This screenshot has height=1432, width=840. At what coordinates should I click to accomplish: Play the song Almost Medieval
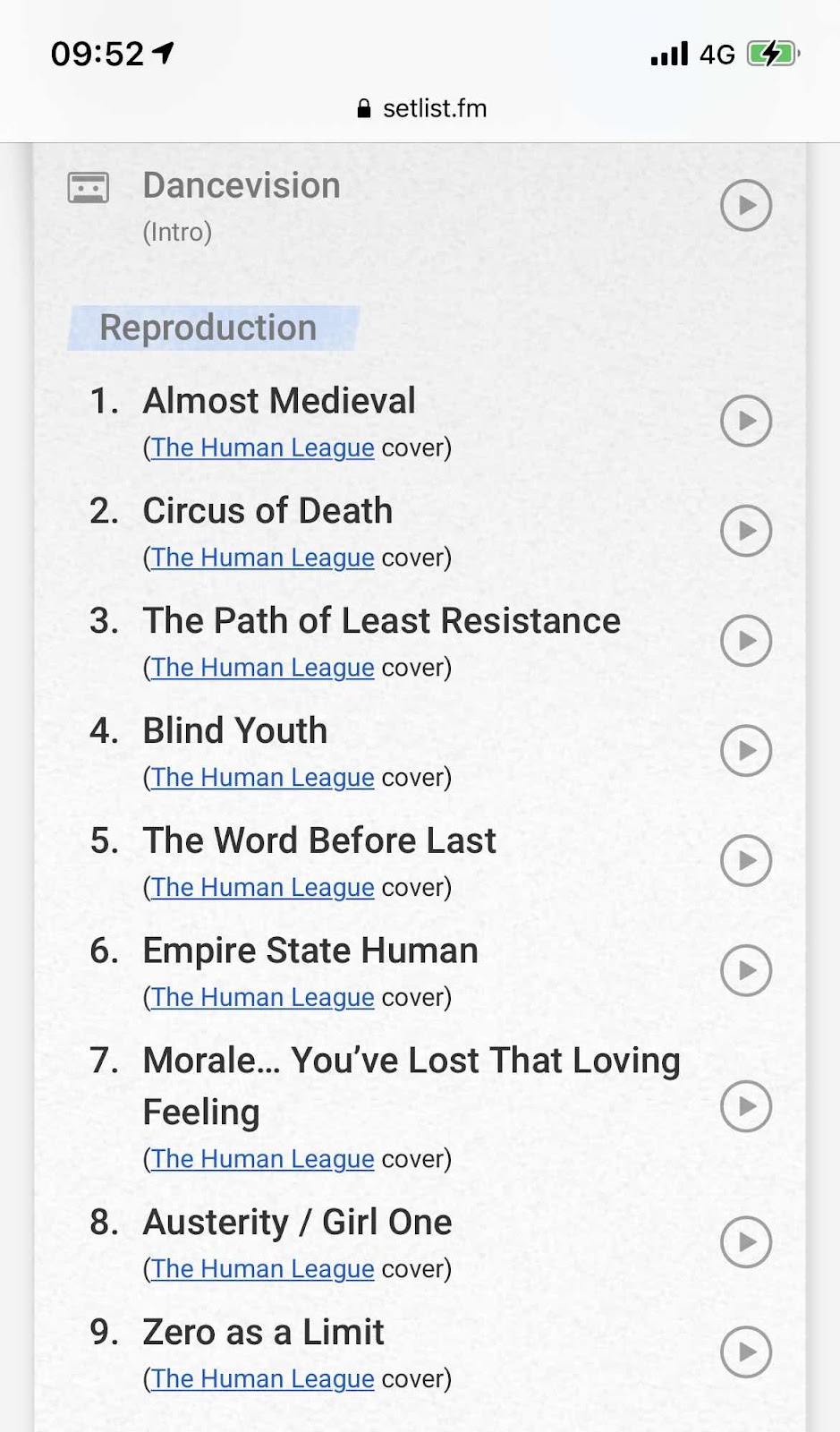point(746,421)
